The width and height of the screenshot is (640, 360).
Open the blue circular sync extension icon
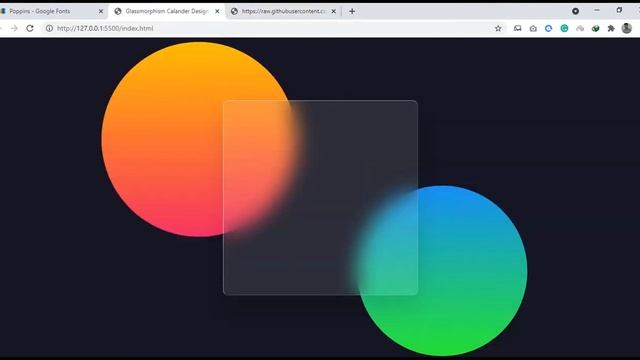pos(549,28)
